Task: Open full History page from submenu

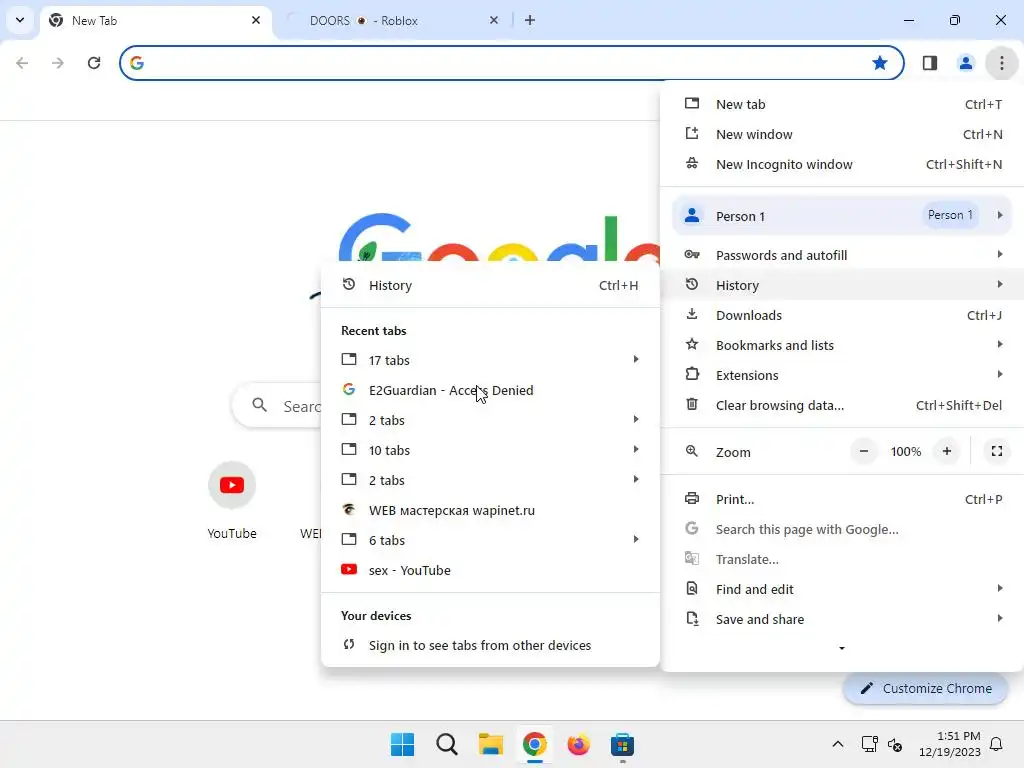Action: point(490,285)
